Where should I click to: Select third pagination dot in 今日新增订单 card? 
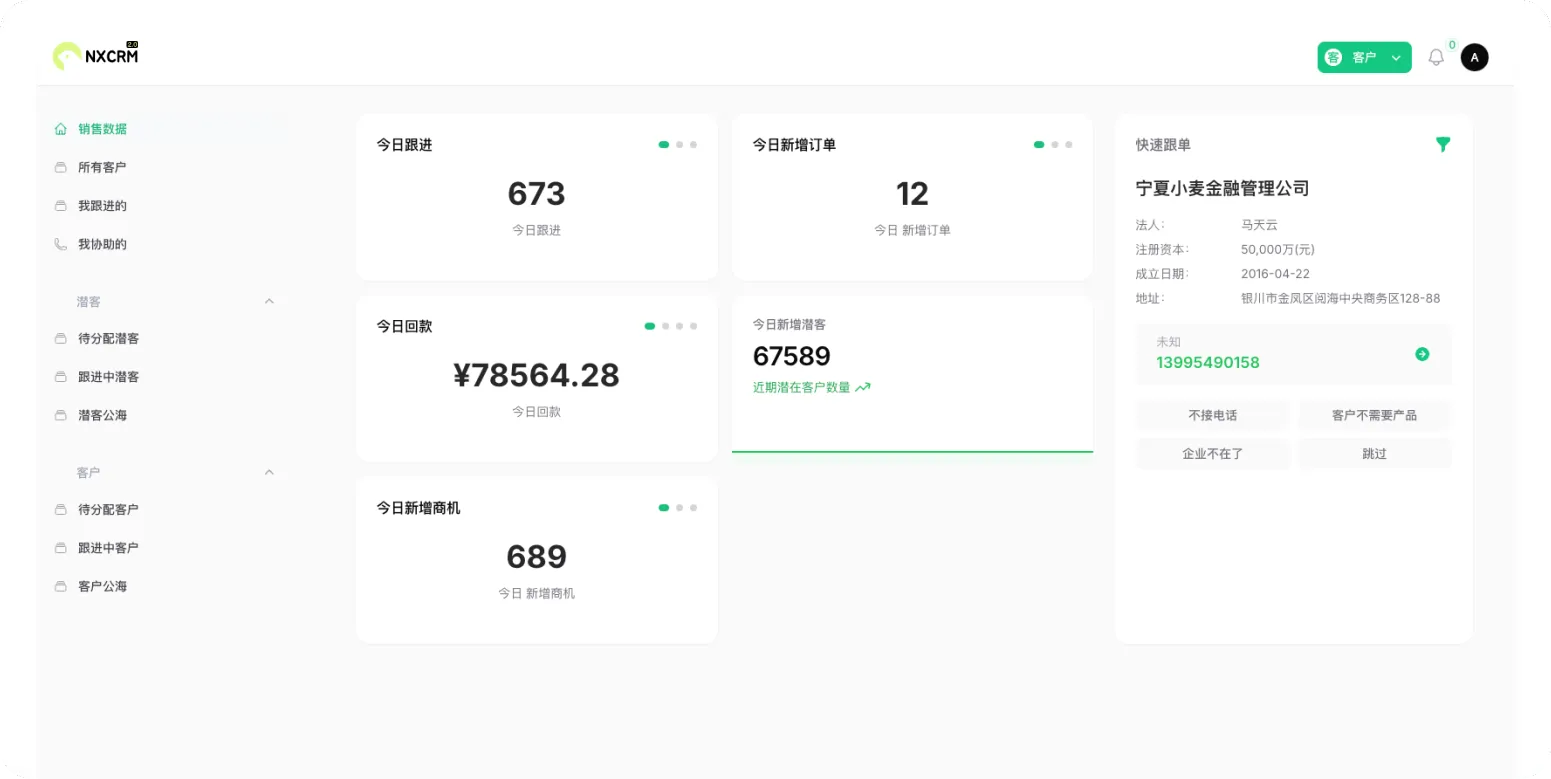[1068, 145]
